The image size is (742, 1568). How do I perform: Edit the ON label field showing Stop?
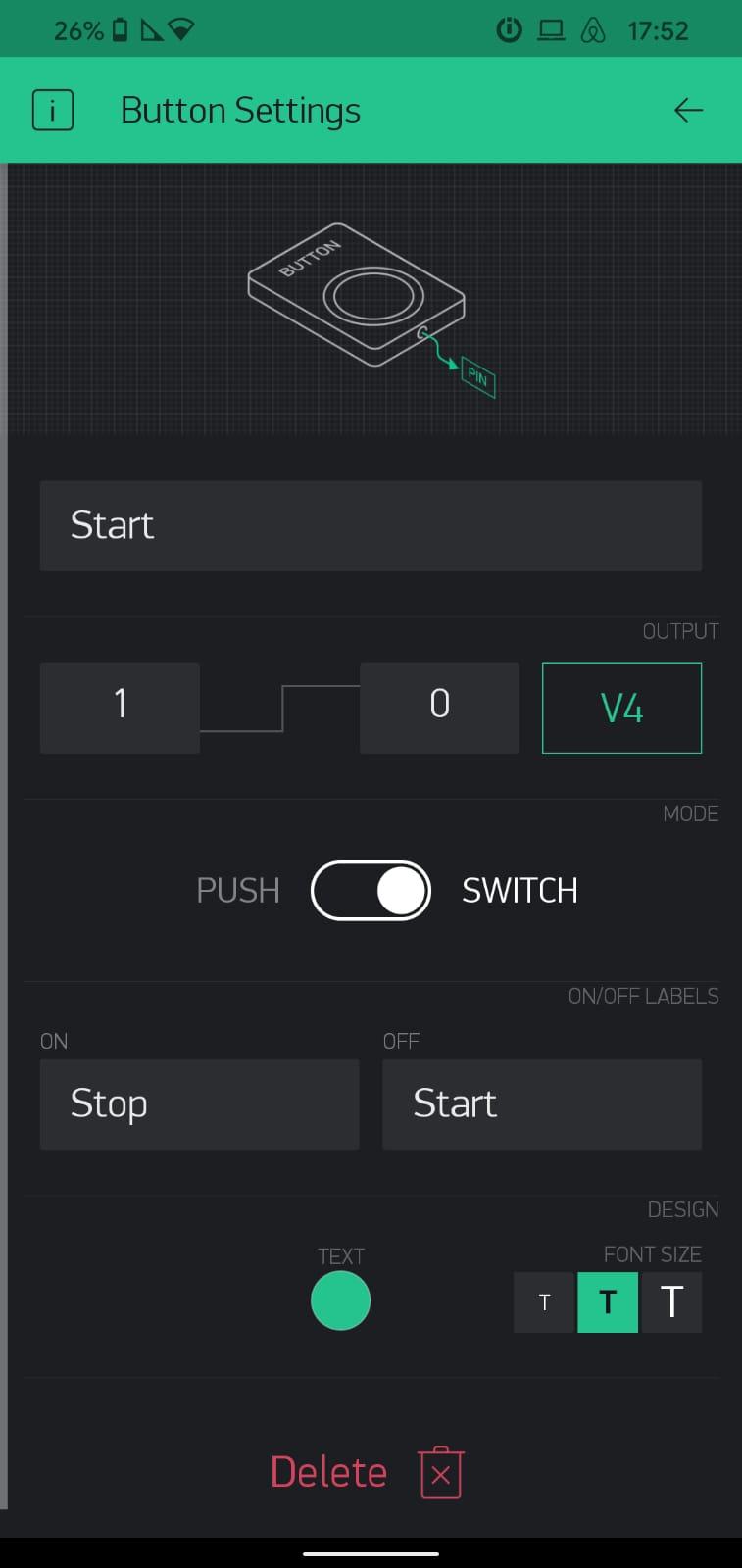(x=199, y=1103)
